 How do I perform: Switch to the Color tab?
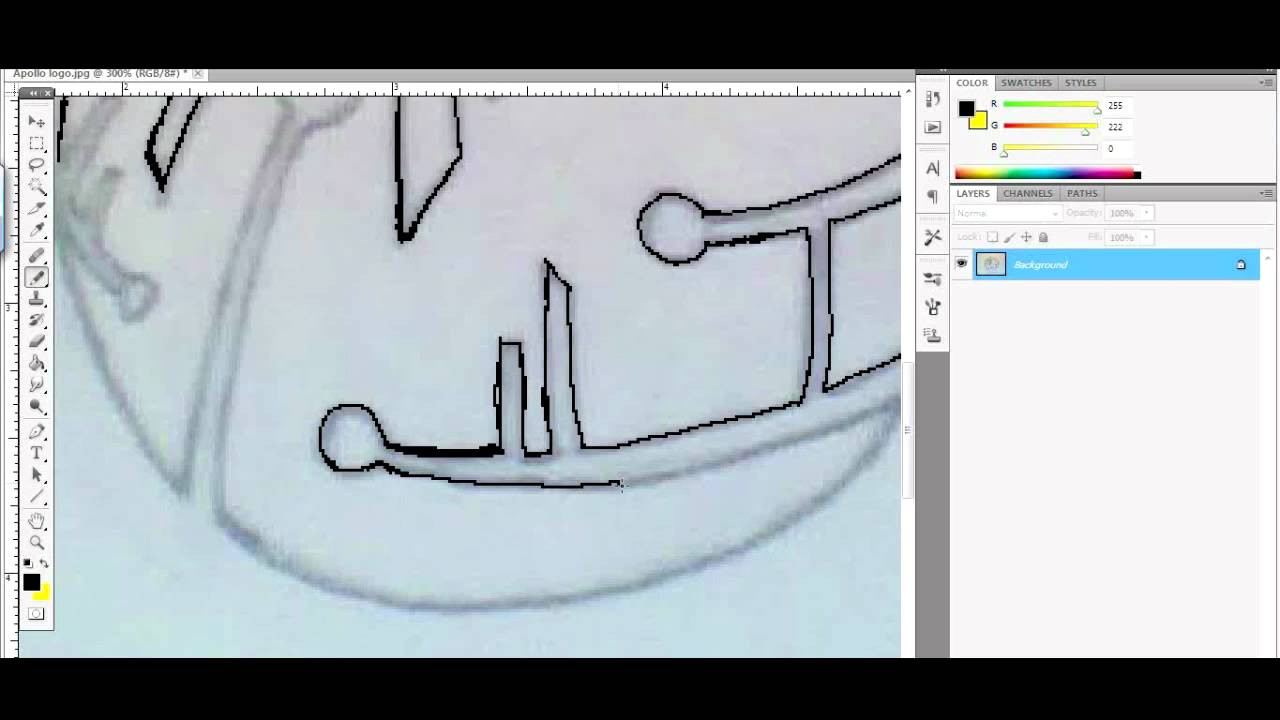point(971,83)
